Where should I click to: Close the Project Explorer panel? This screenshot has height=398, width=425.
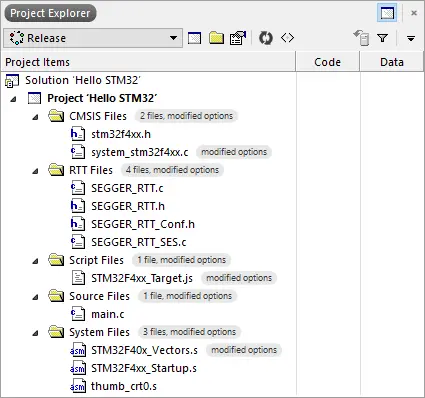coord(414,13)
